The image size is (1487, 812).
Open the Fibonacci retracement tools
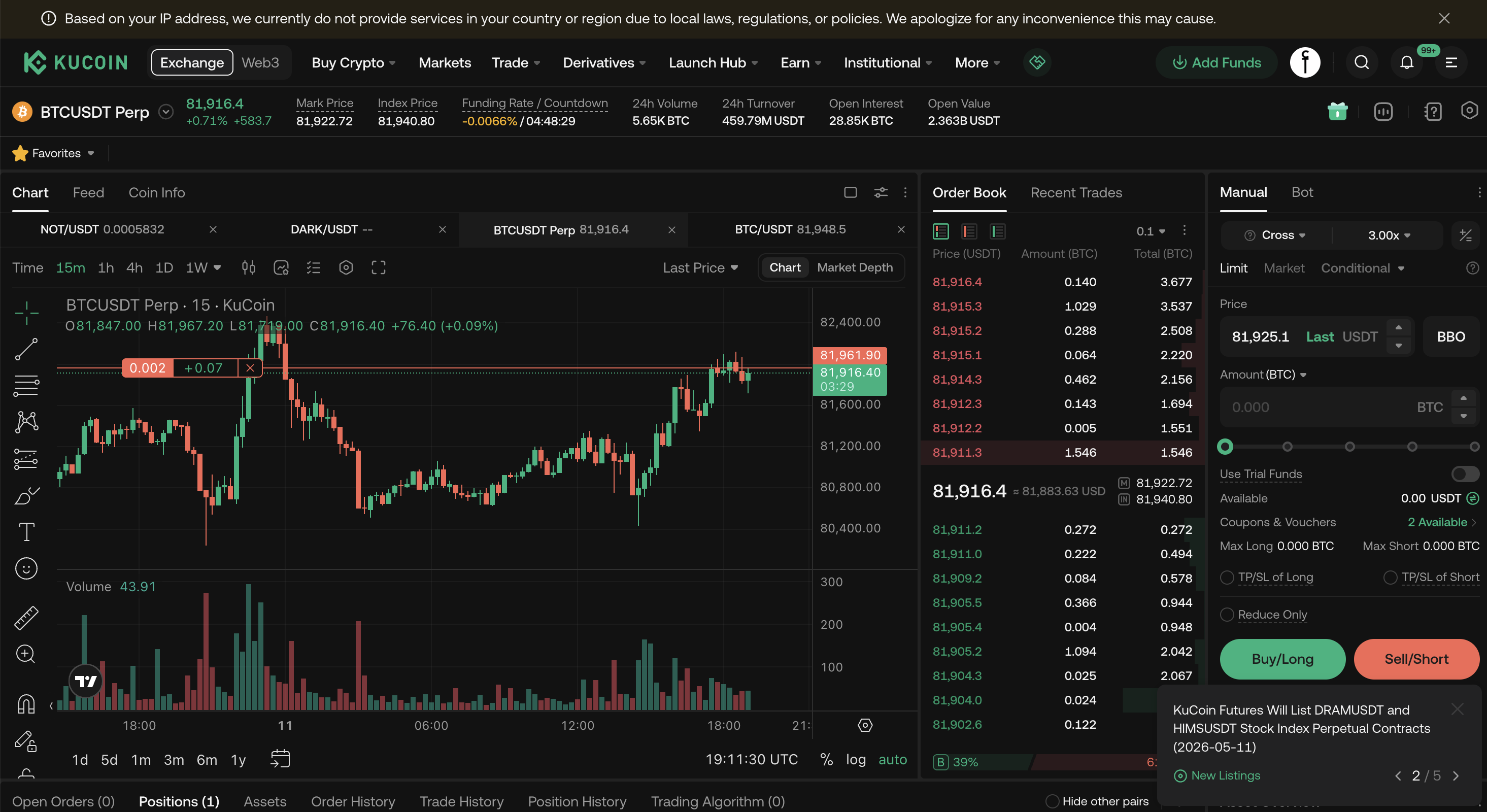point(26,386)
